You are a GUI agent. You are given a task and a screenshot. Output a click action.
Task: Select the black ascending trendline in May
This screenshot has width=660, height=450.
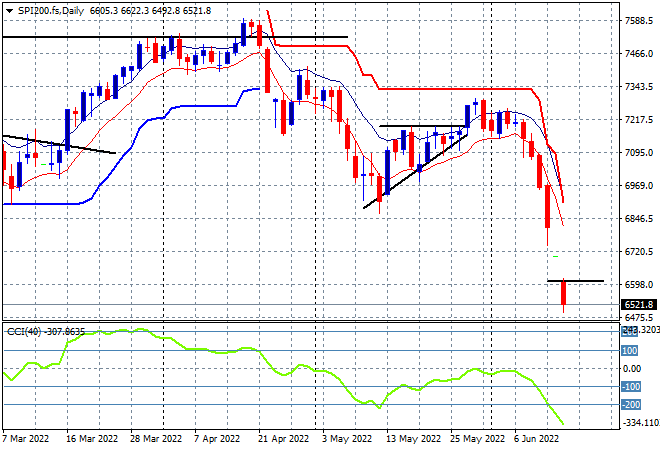click(415, 171)
